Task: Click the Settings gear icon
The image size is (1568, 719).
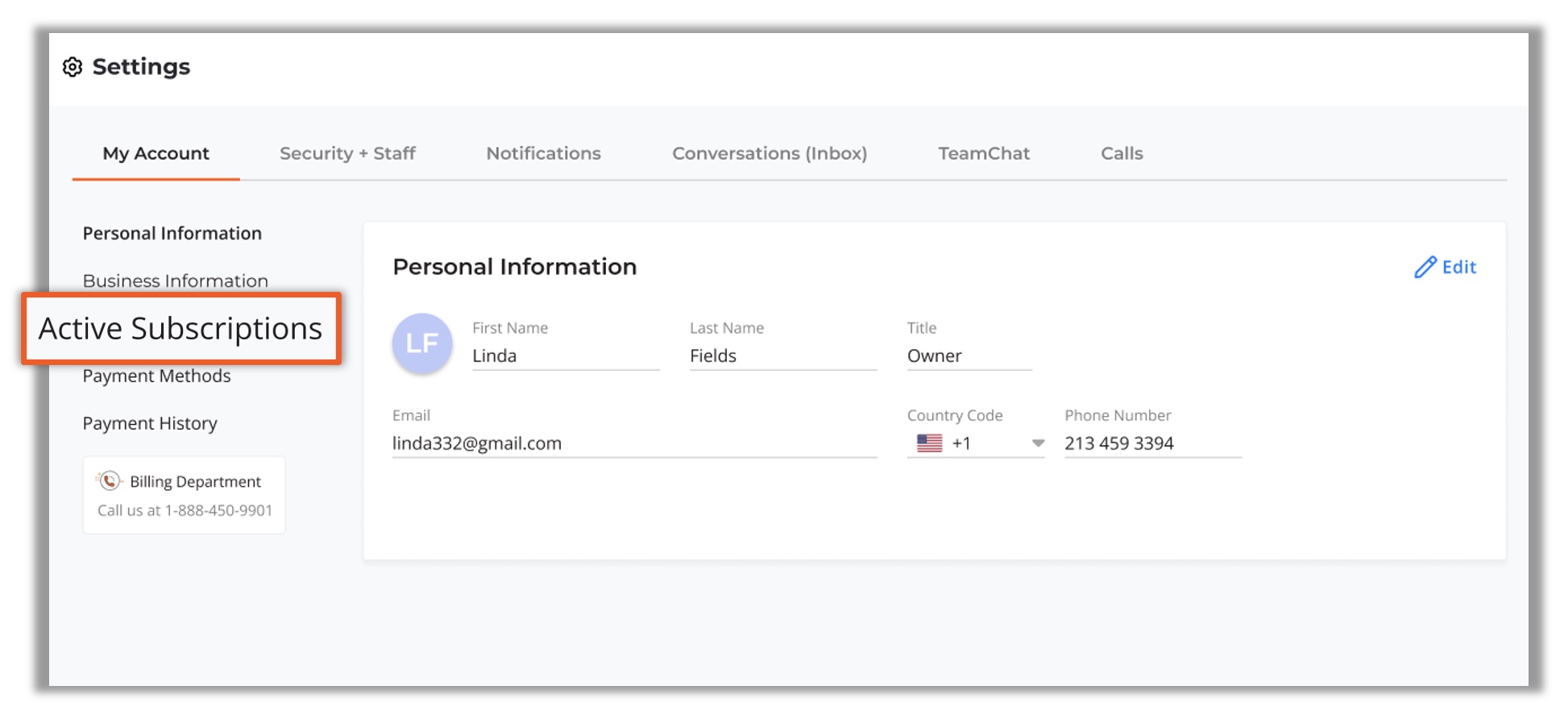Action: [73, 67]
